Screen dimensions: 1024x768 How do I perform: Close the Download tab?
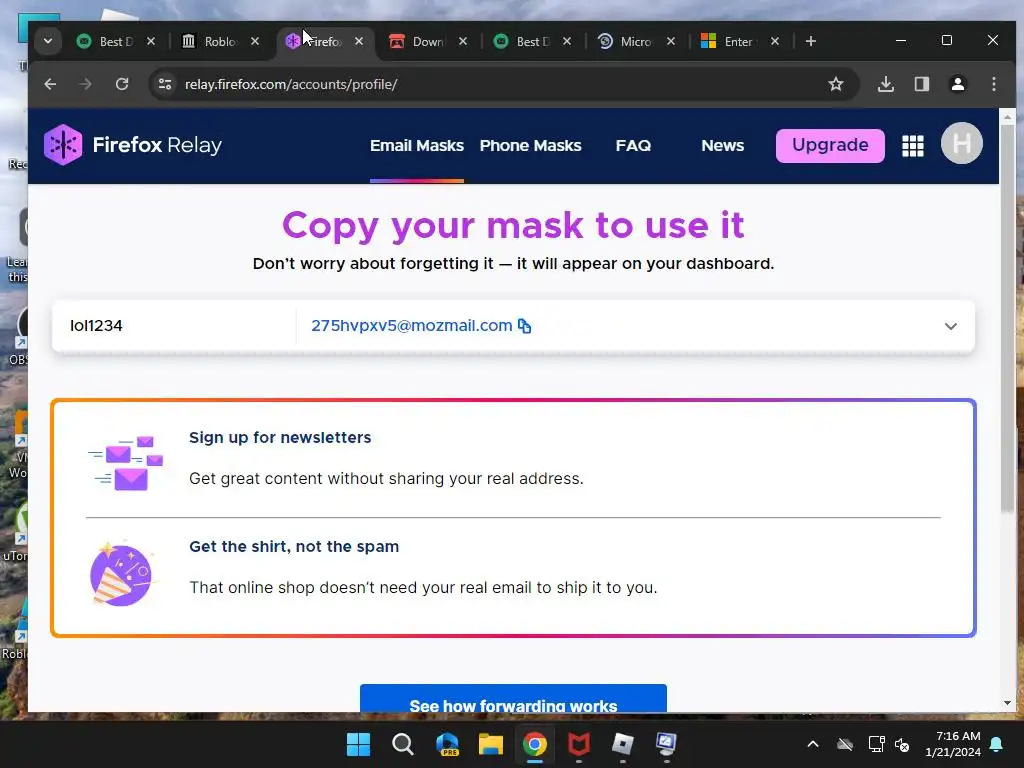coord(462,41)
